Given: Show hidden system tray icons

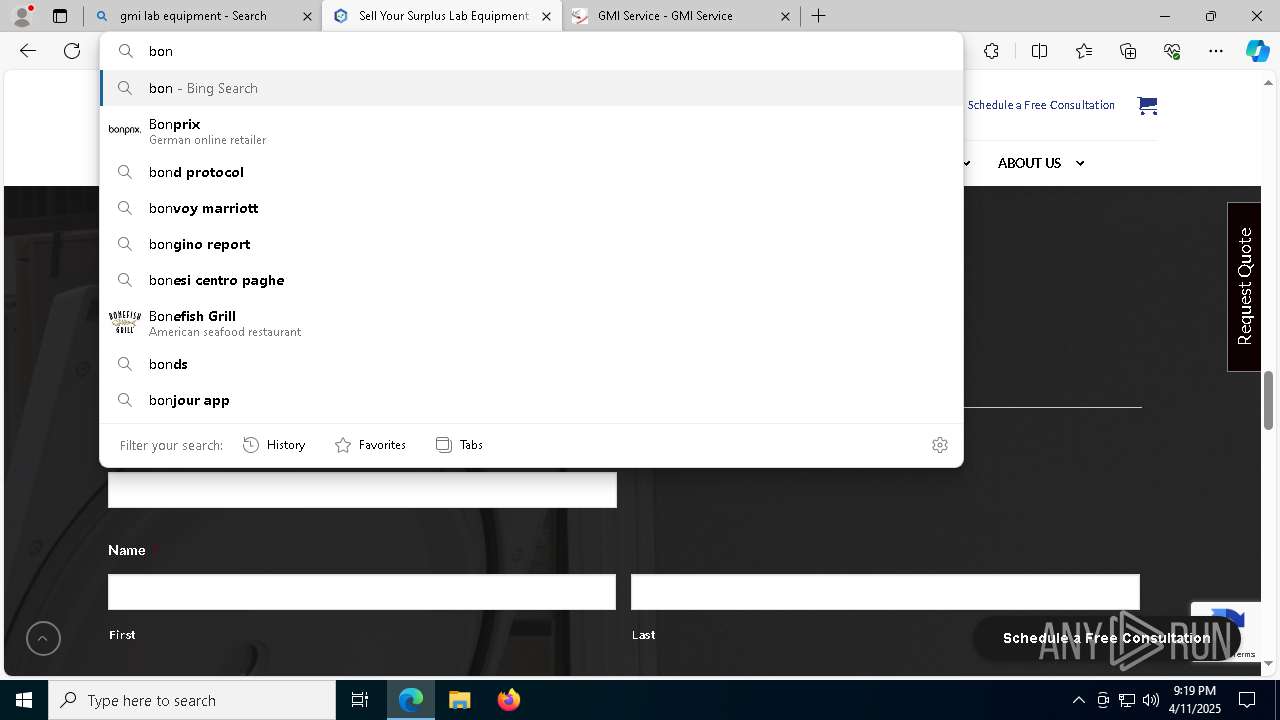Looking at the screenshot, I should [1078, 700].
